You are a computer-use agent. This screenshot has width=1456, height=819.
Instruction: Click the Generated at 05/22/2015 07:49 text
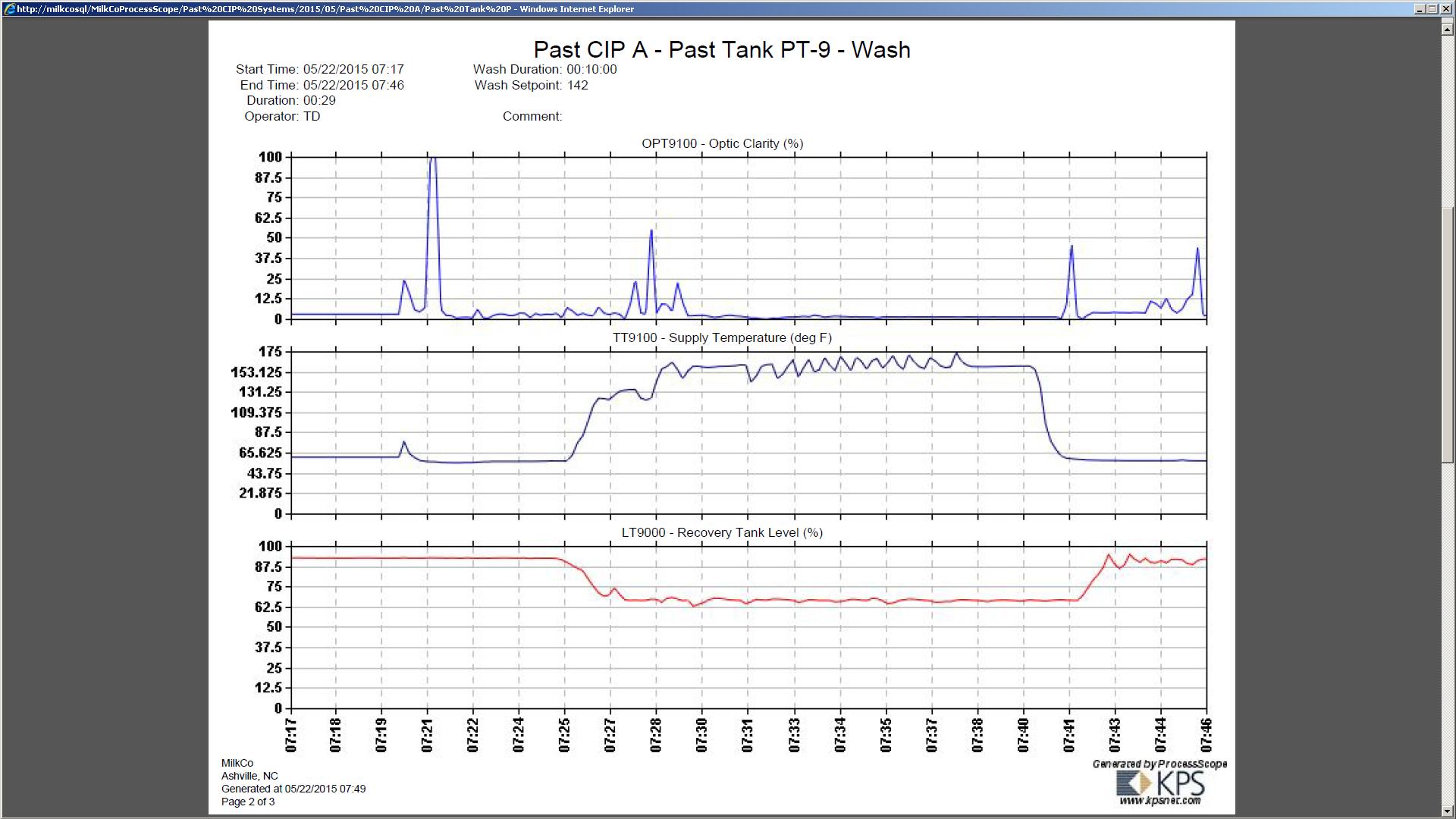293,789
